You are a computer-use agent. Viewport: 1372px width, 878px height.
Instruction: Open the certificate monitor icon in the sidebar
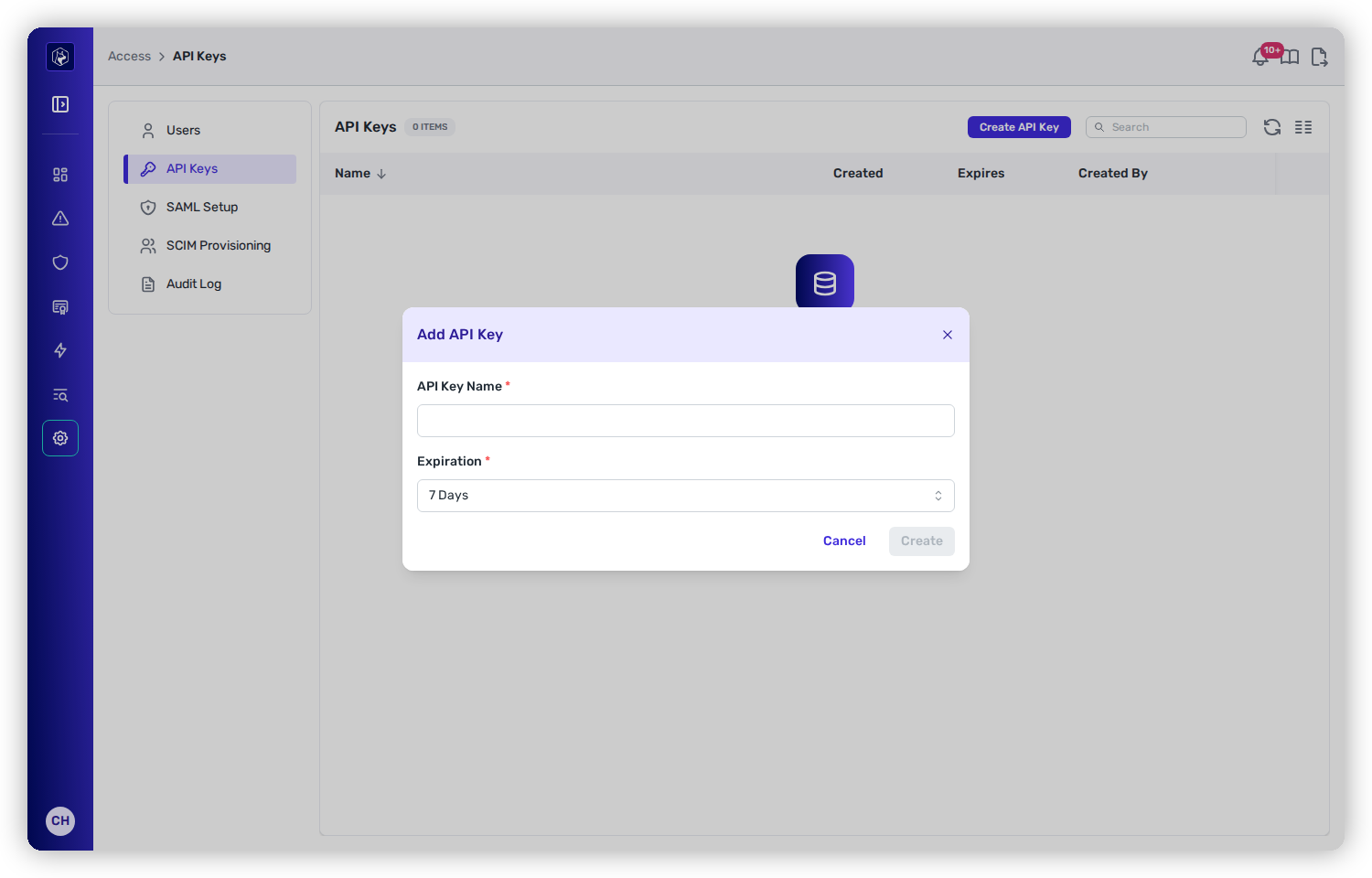click(x=60, y=306)
